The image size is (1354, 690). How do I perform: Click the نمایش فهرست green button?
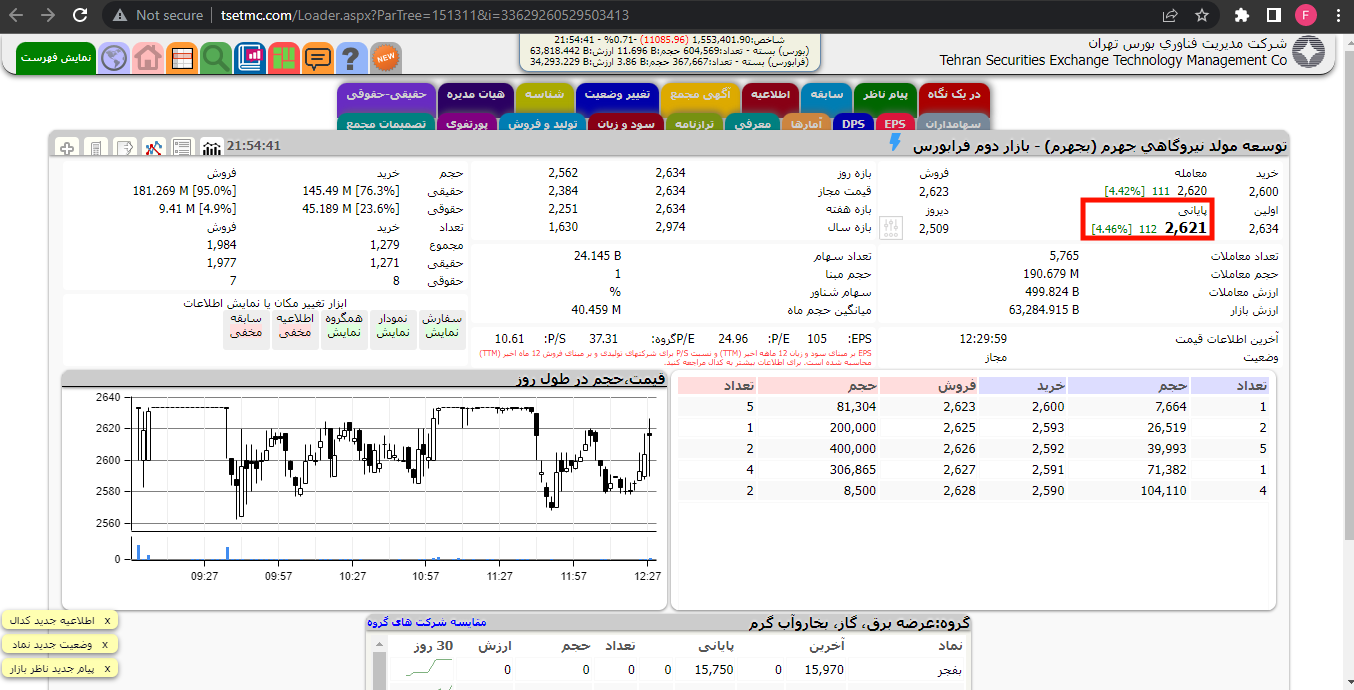pos(55,57)
